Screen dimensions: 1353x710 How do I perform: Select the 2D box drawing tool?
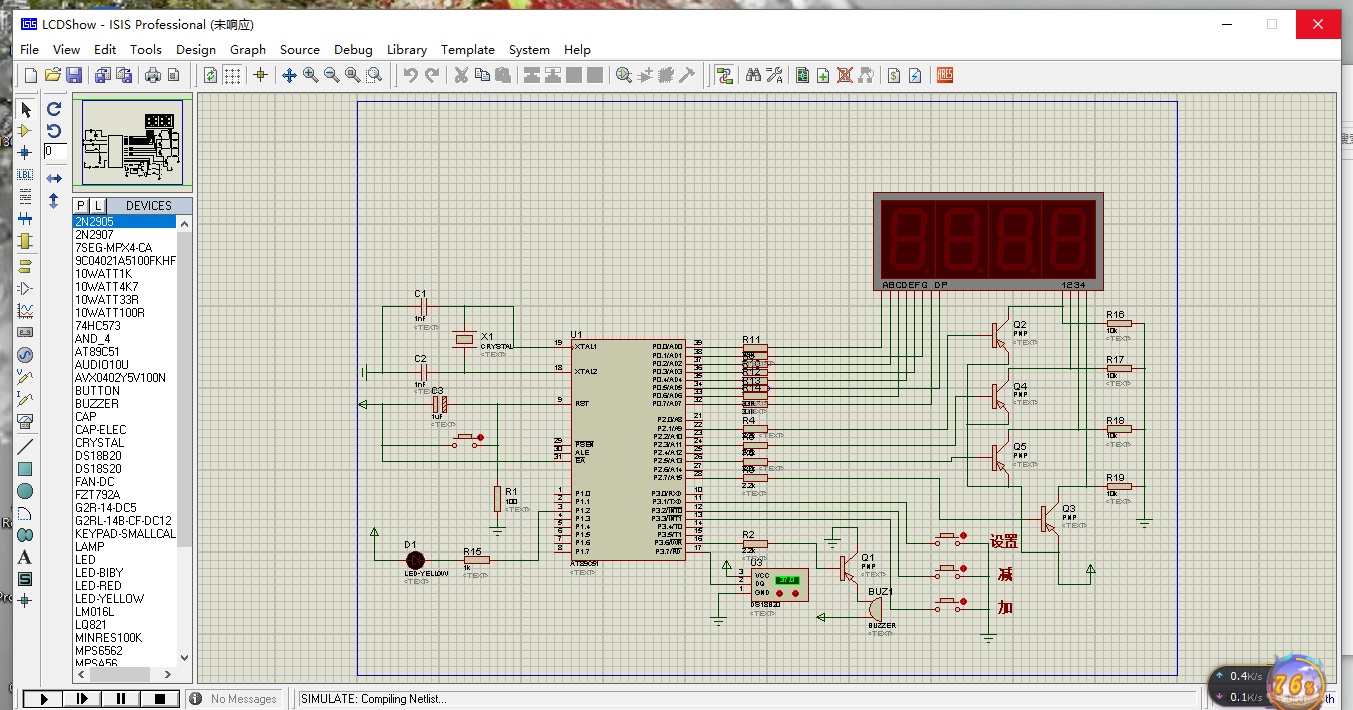click(x=25, y=468)
